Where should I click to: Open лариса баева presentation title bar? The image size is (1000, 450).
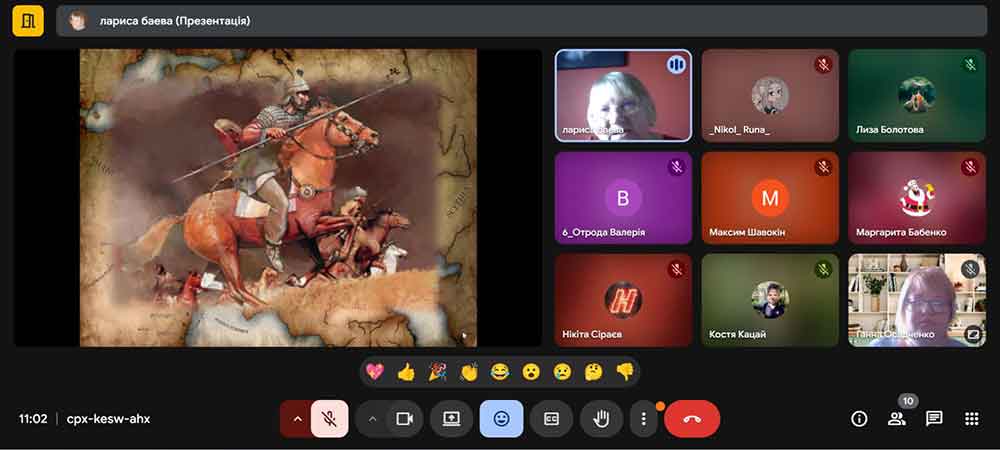click(x=522, y=21)
